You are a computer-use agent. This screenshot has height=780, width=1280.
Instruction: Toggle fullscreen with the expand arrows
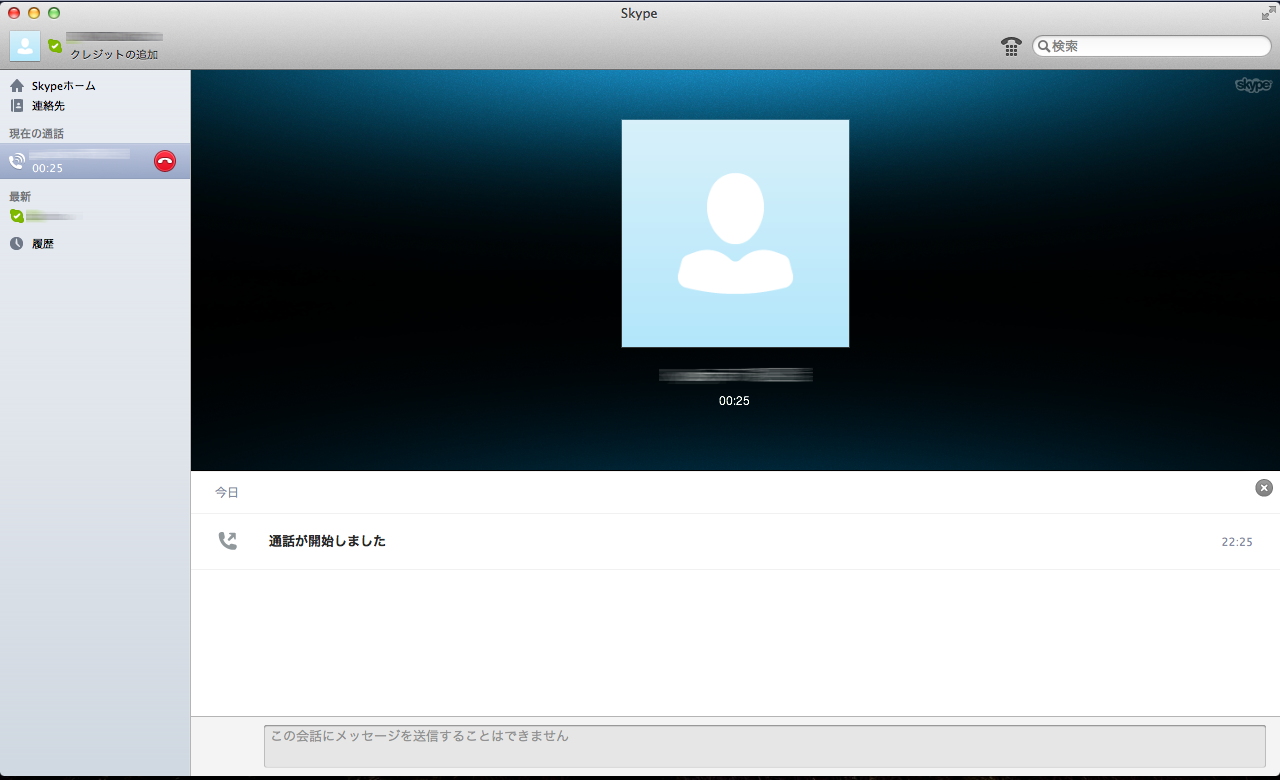tap(1268, 13)
